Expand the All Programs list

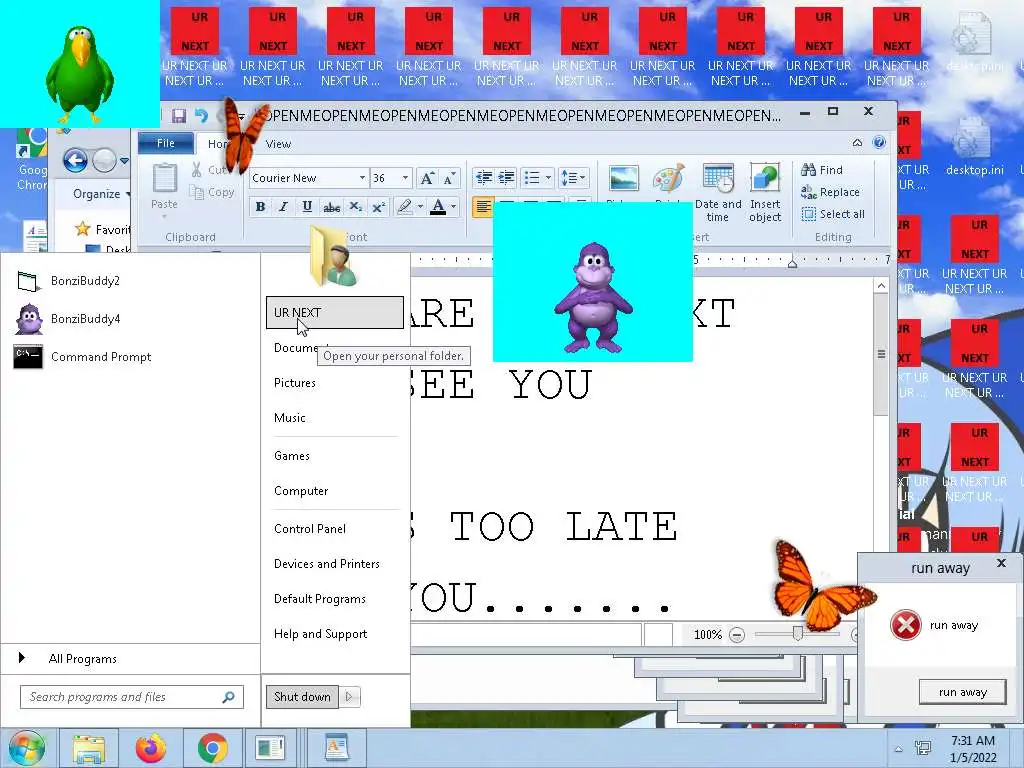tap(82, 659)
